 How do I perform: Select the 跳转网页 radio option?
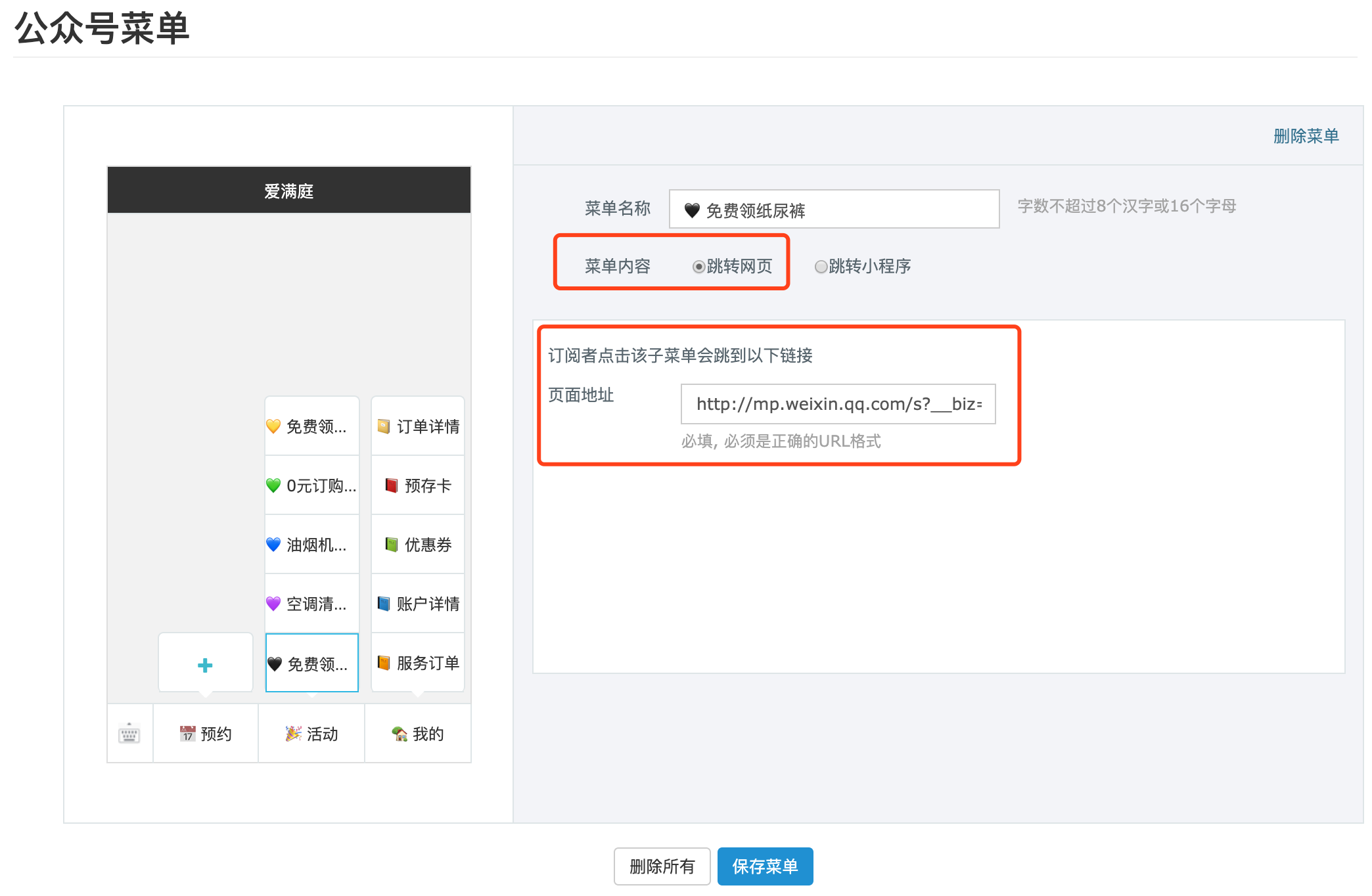click(x=698, y=266)
